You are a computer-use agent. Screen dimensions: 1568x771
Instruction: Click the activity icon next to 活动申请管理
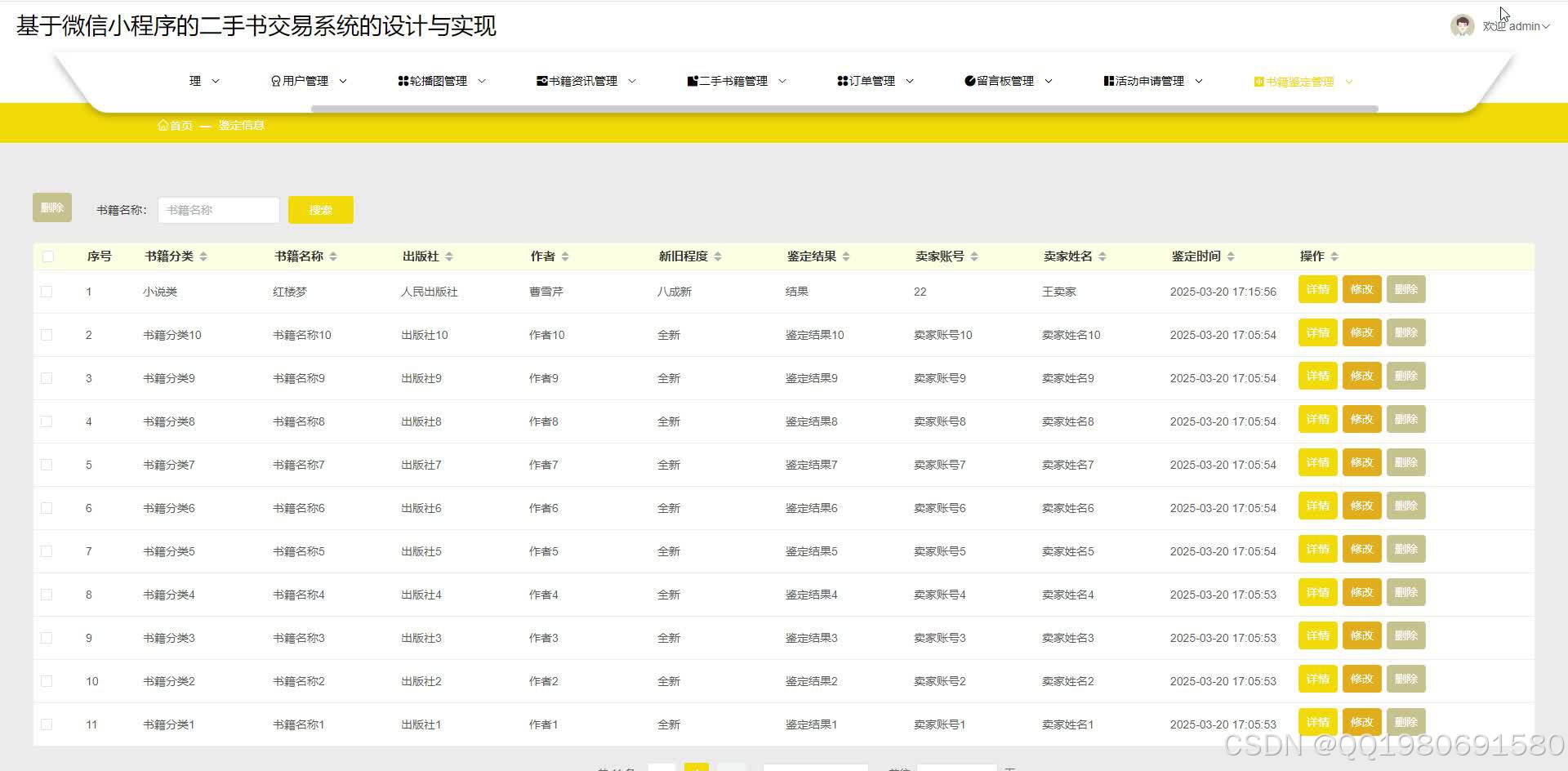pos(1107,81)
